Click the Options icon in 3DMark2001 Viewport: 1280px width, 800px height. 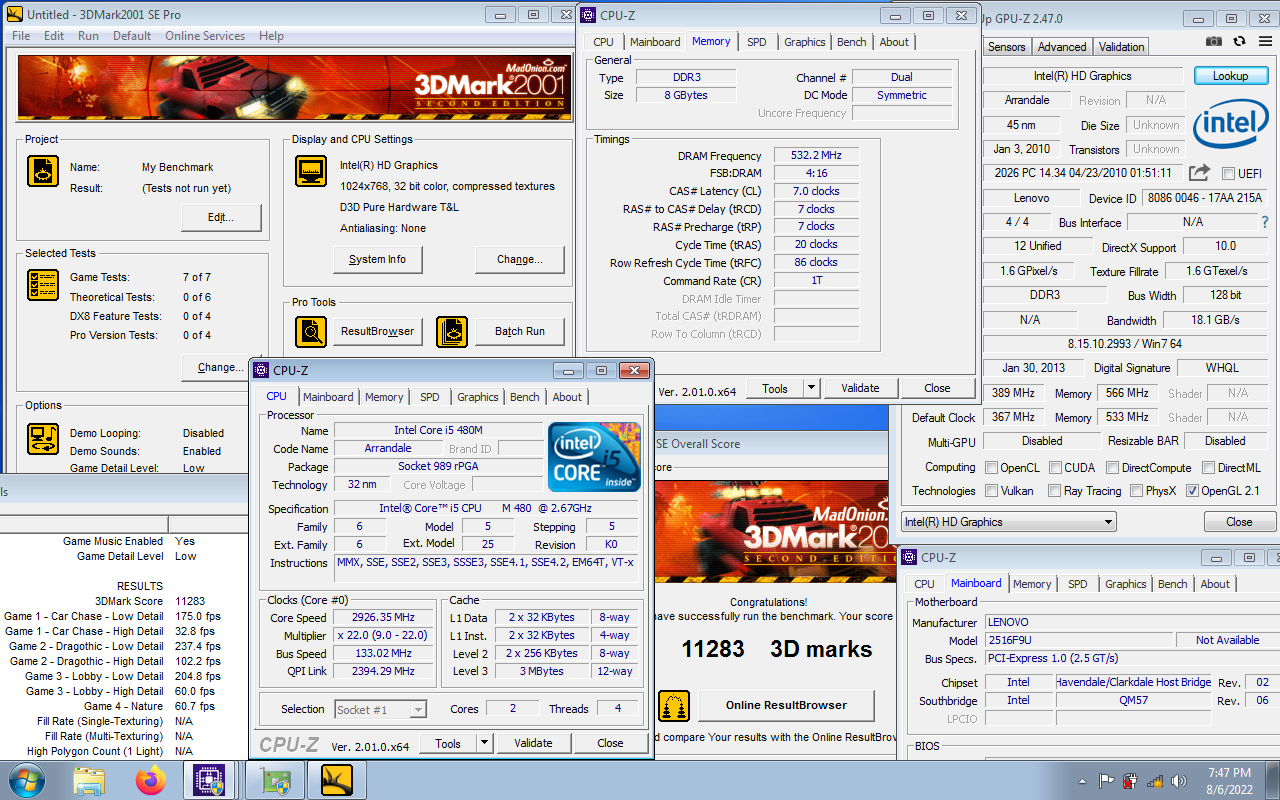click(42, 438)
